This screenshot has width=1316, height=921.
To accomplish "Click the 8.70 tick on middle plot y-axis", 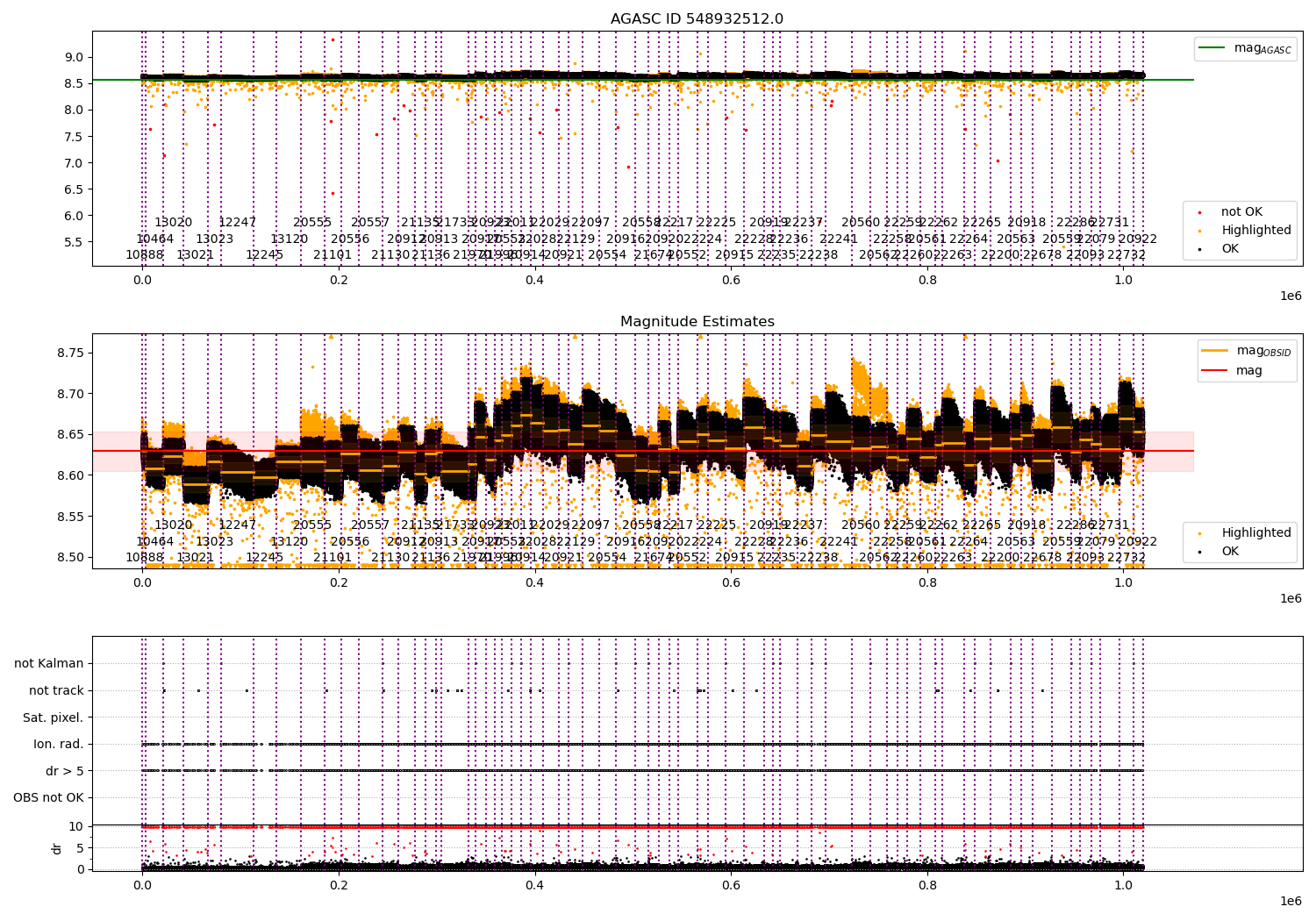I will pyautogui.click(x=70, y=394).
